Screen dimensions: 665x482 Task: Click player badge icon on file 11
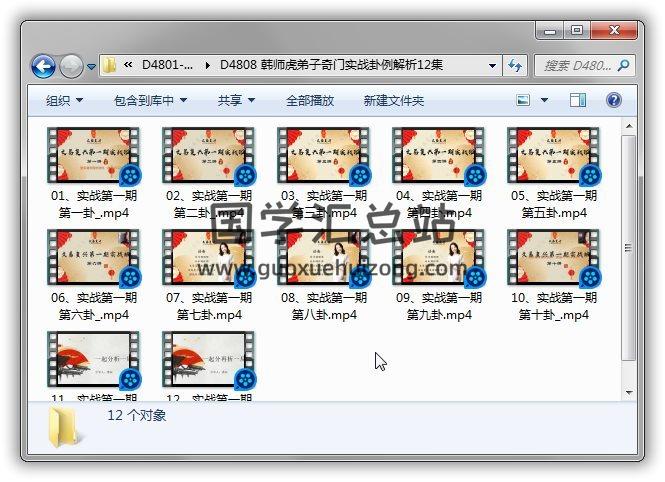coord(130,379)
